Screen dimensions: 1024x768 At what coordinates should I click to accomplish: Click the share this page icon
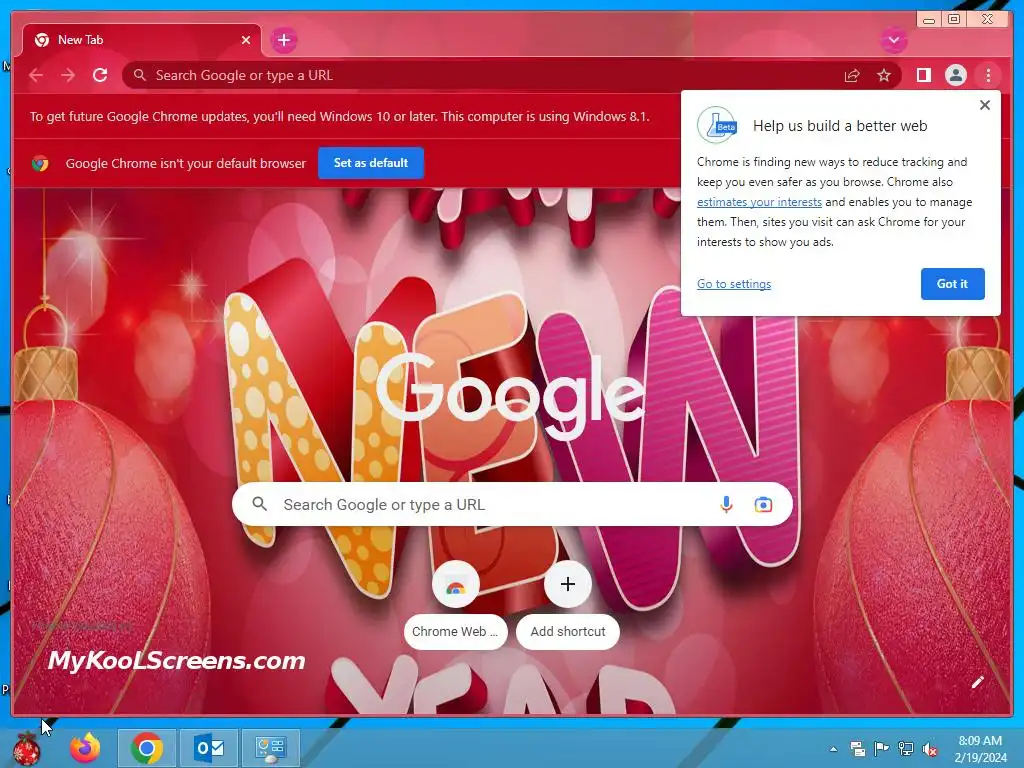[852, 76]
